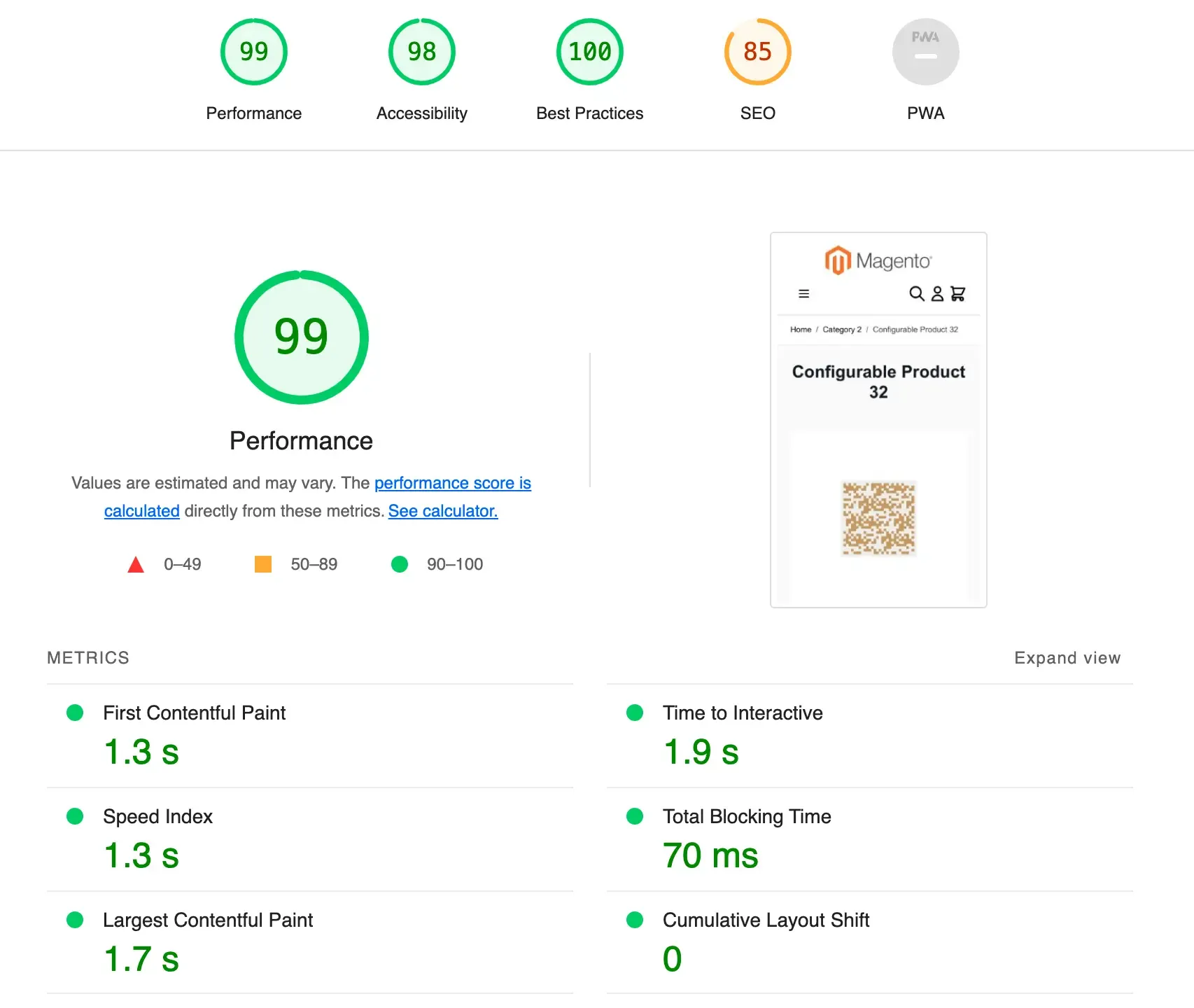Click the Speed Index metric row
The image size is (1194, 1008).
(x=157, y=816)
